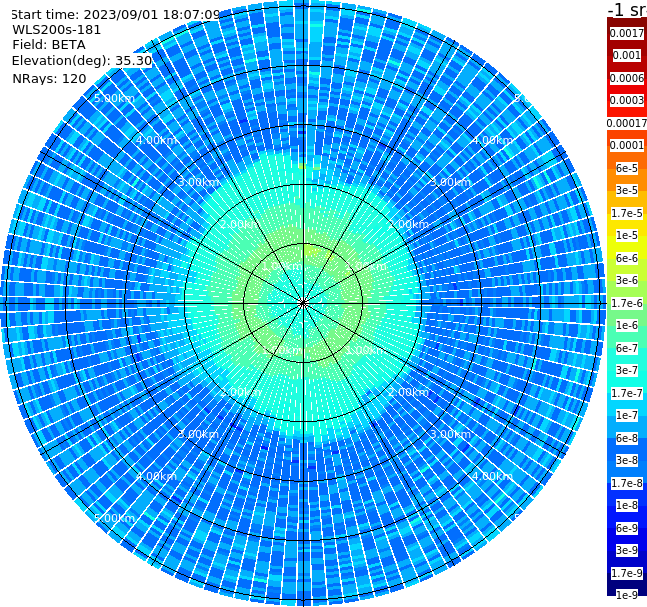Click the 3.00km ring label in lower-right quadrant
This screenshot has width=647, height=607.
click(x=450, y=434)
